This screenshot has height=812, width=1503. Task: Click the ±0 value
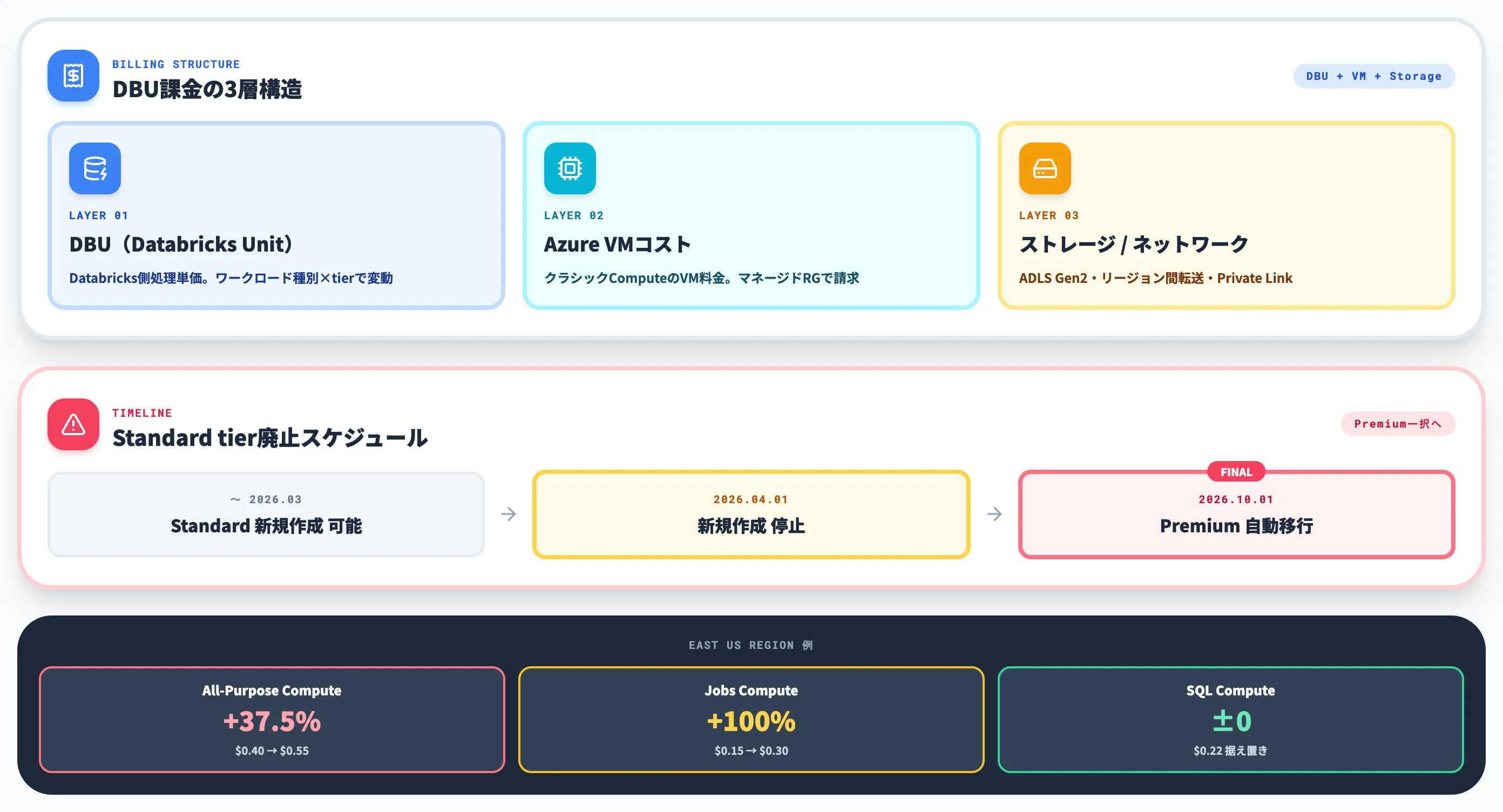point(1231,721)
